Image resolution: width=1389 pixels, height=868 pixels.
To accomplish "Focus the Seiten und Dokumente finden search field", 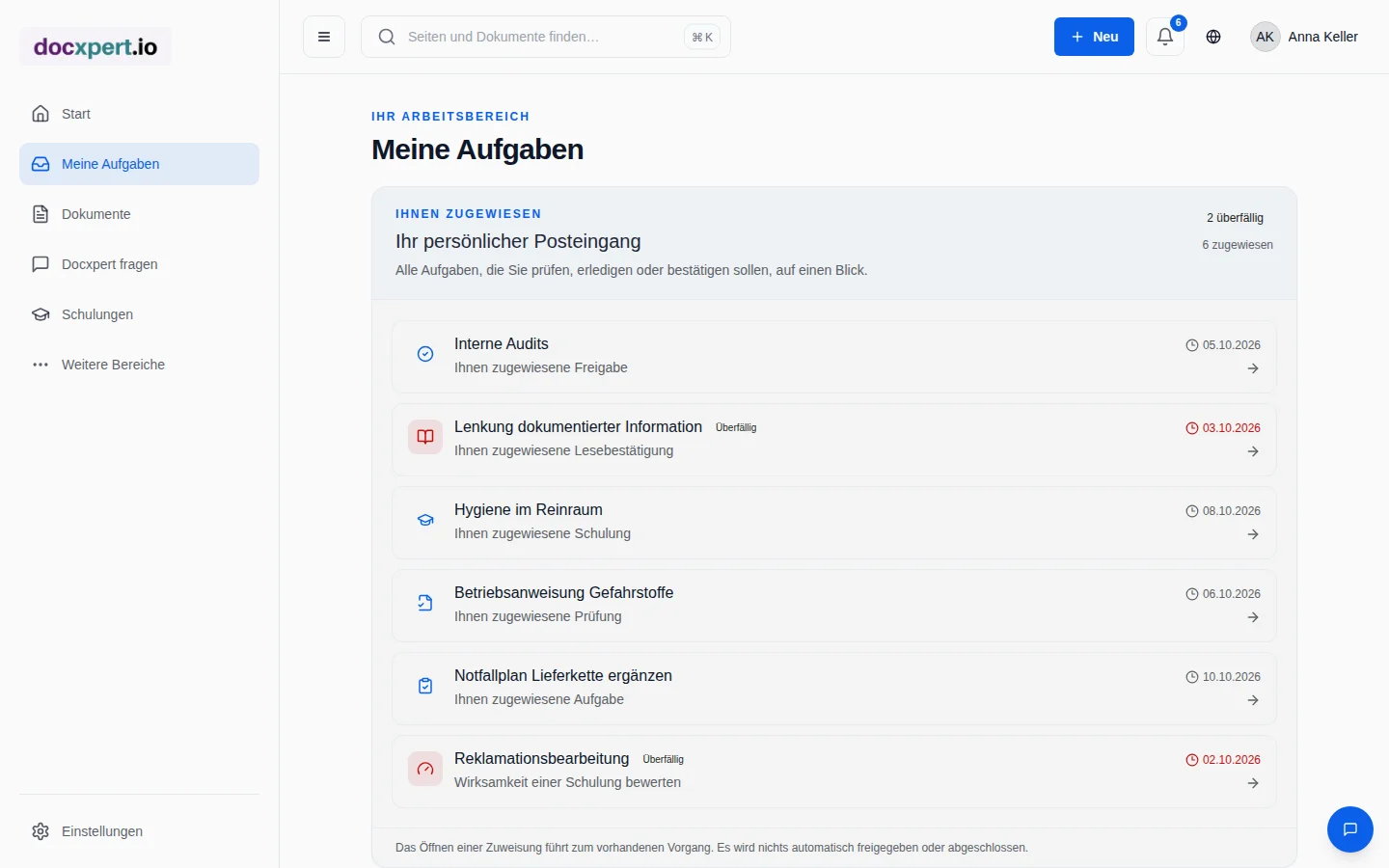I will pos(546,37).
